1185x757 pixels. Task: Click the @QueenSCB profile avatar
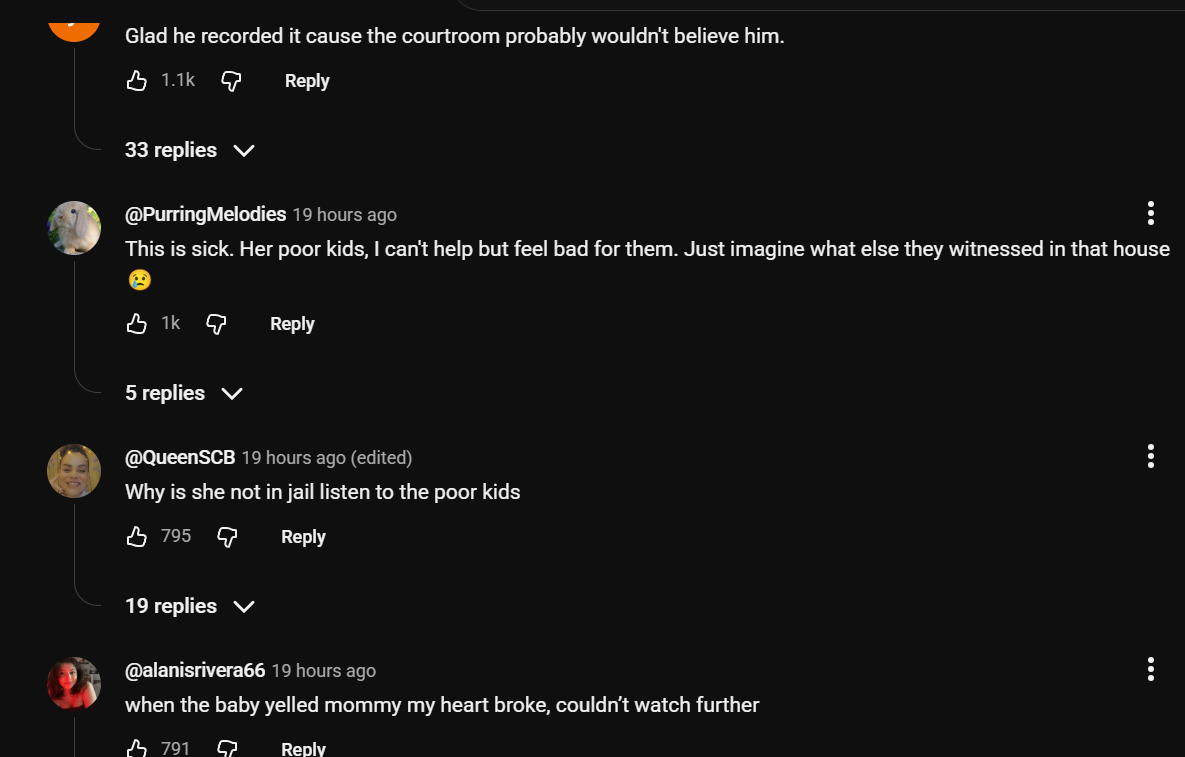(74, 471)
